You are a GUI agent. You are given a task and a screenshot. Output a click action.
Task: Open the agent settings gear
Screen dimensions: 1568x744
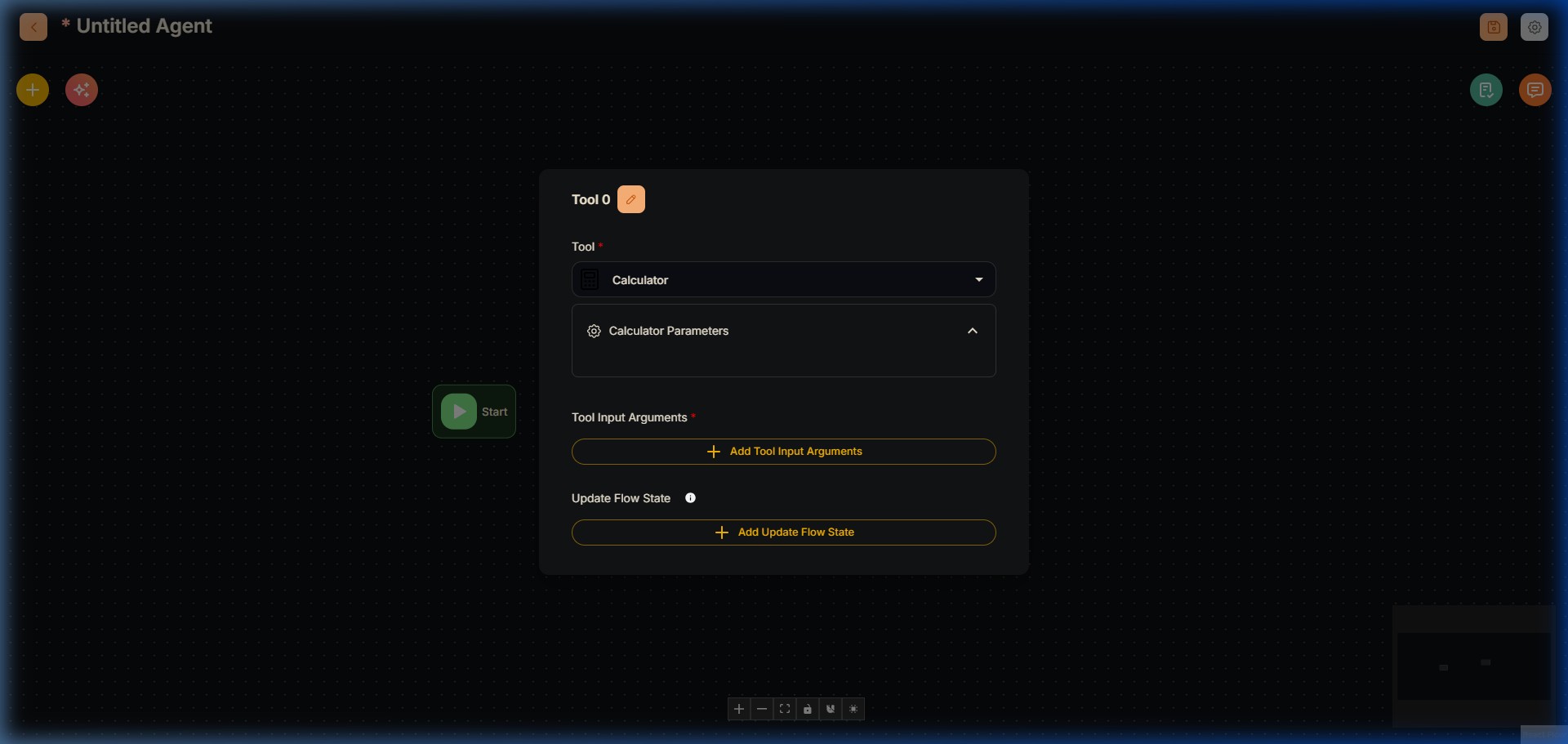[x=1535, y=27]
